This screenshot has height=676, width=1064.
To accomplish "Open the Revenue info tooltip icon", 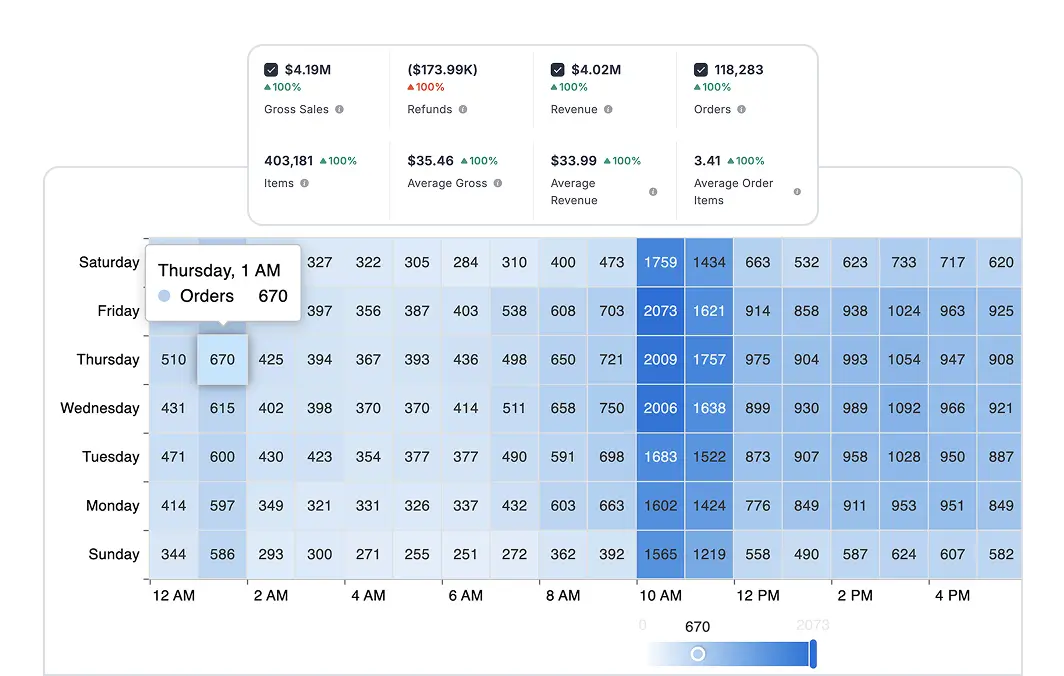I will (607, 109).
